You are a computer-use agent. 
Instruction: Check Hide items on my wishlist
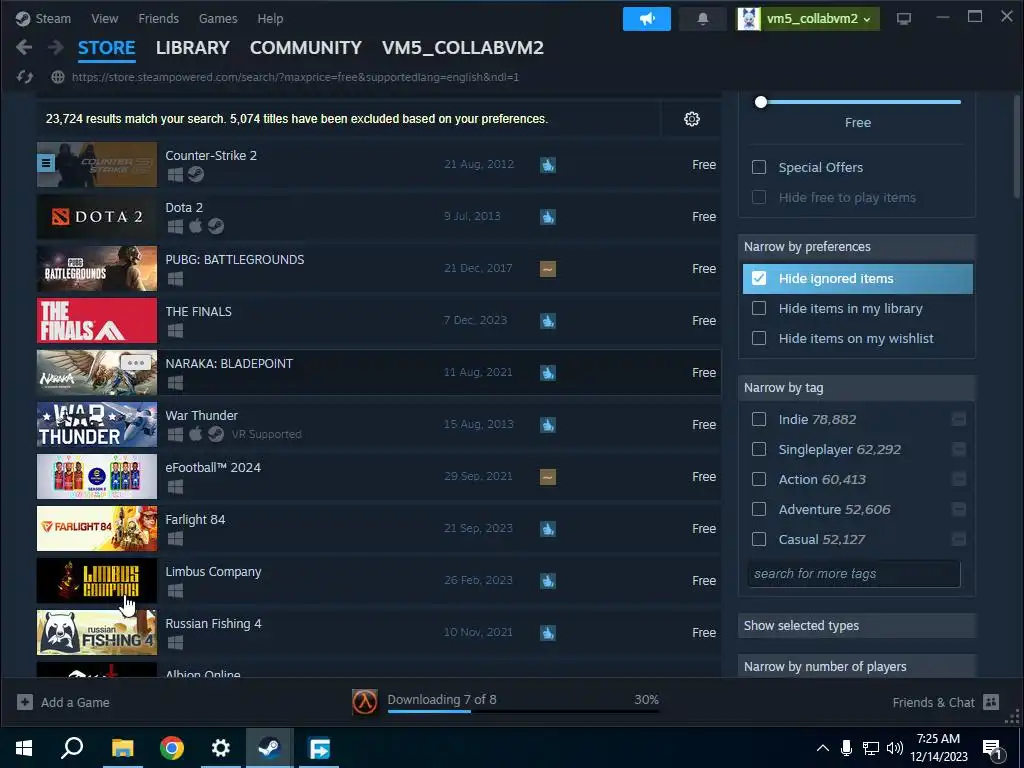click(x=759, y=338)
